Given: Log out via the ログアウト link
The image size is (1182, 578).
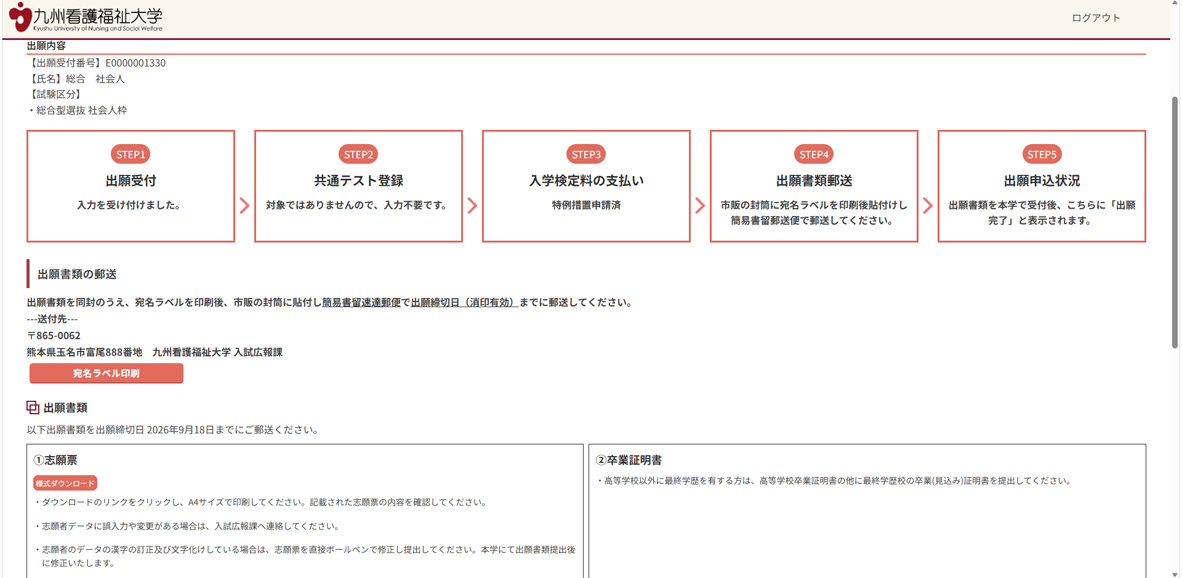Looking at the screenshot, I should click(x=1096, y=18).
